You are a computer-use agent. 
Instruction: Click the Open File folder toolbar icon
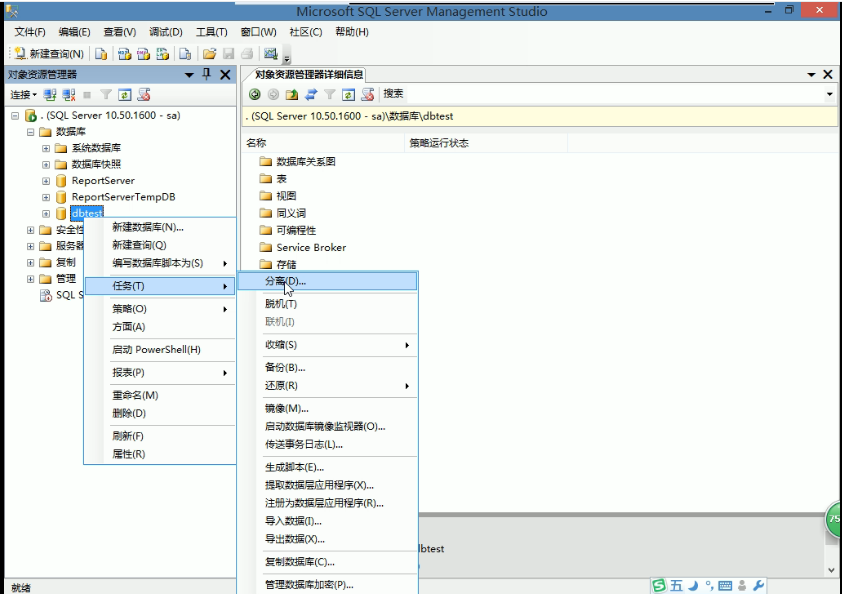pos(209,54)
